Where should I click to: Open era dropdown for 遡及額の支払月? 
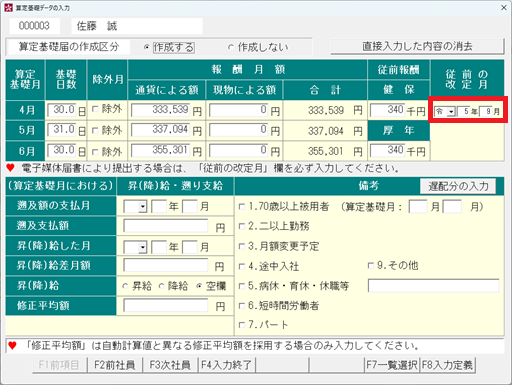pyautogui.click(x=143, y=207)
